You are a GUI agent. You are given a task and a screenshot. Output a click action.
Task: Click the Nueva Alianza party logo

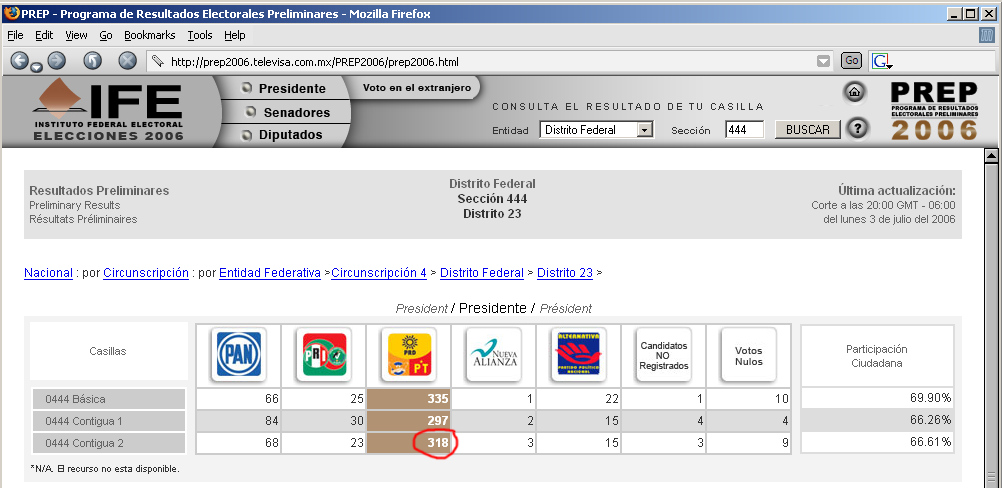coord(494,354)
